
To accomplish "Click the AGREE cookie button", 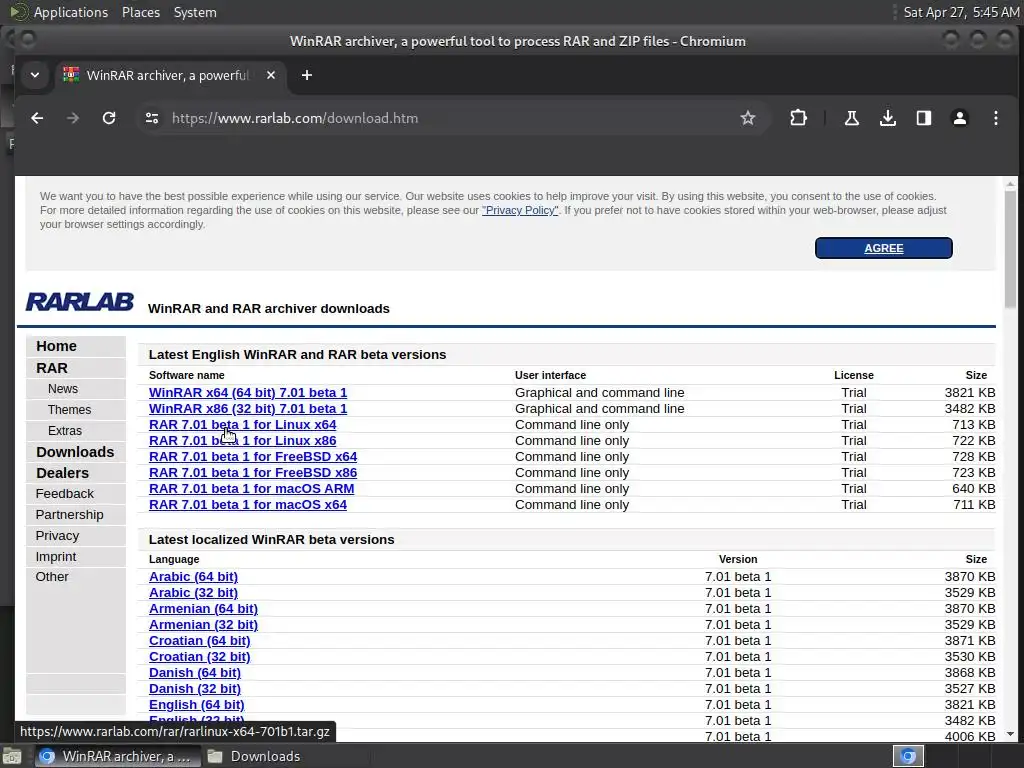I will [x=883, y=248].
